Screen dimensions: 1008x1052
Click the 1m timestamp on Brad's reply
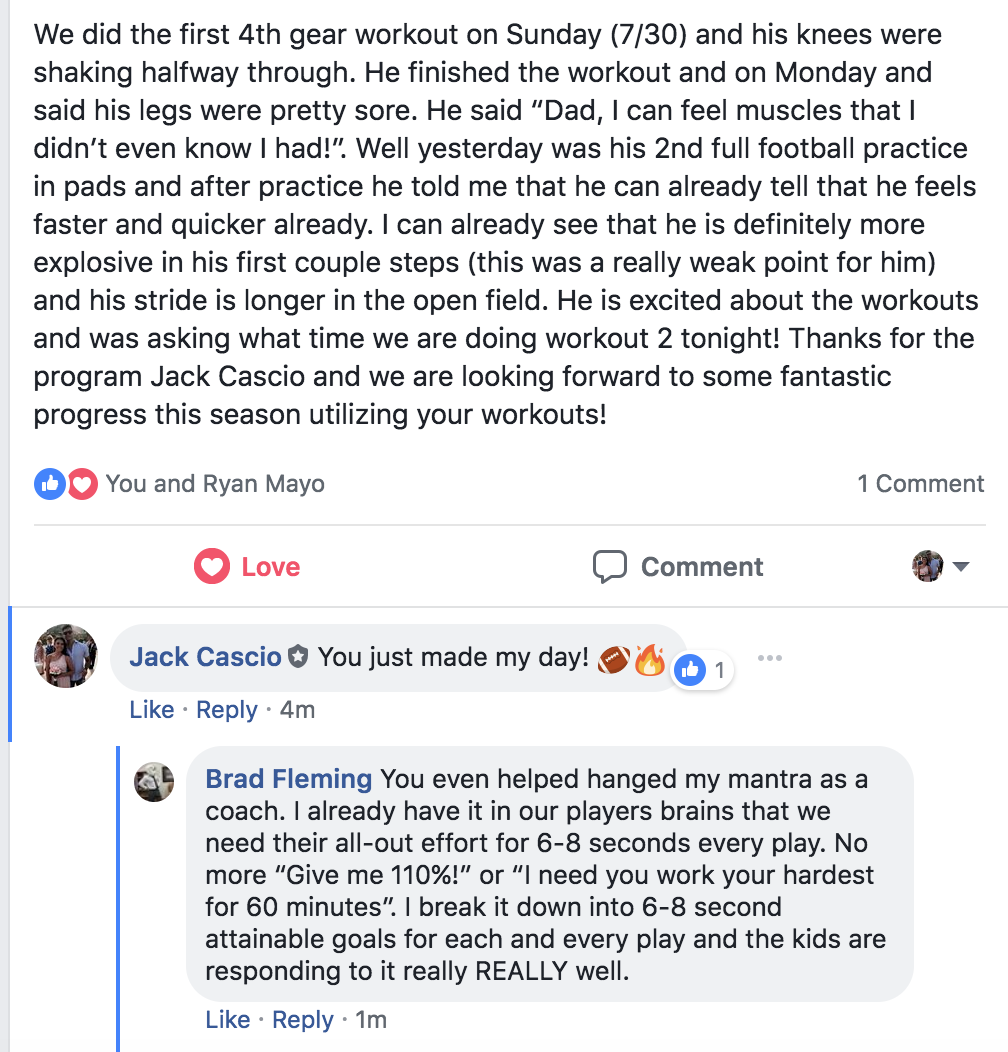[370, 1020]
